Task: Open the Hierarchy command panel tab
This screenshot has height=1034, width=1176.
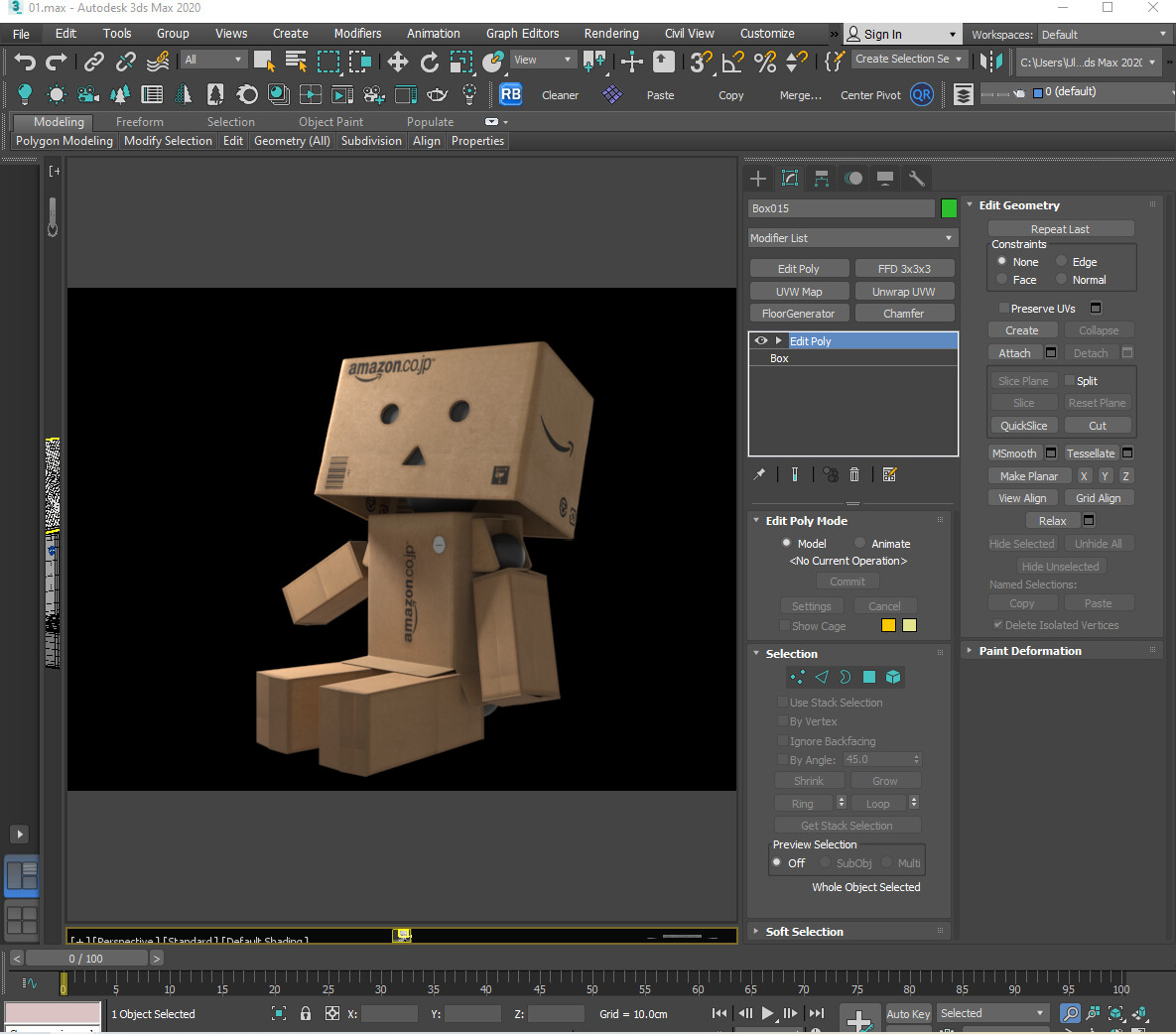Action: point(822,179)
